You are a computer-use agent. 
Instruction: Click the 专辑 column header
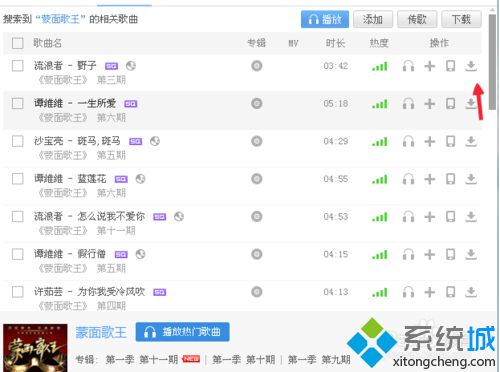(256, 43)
